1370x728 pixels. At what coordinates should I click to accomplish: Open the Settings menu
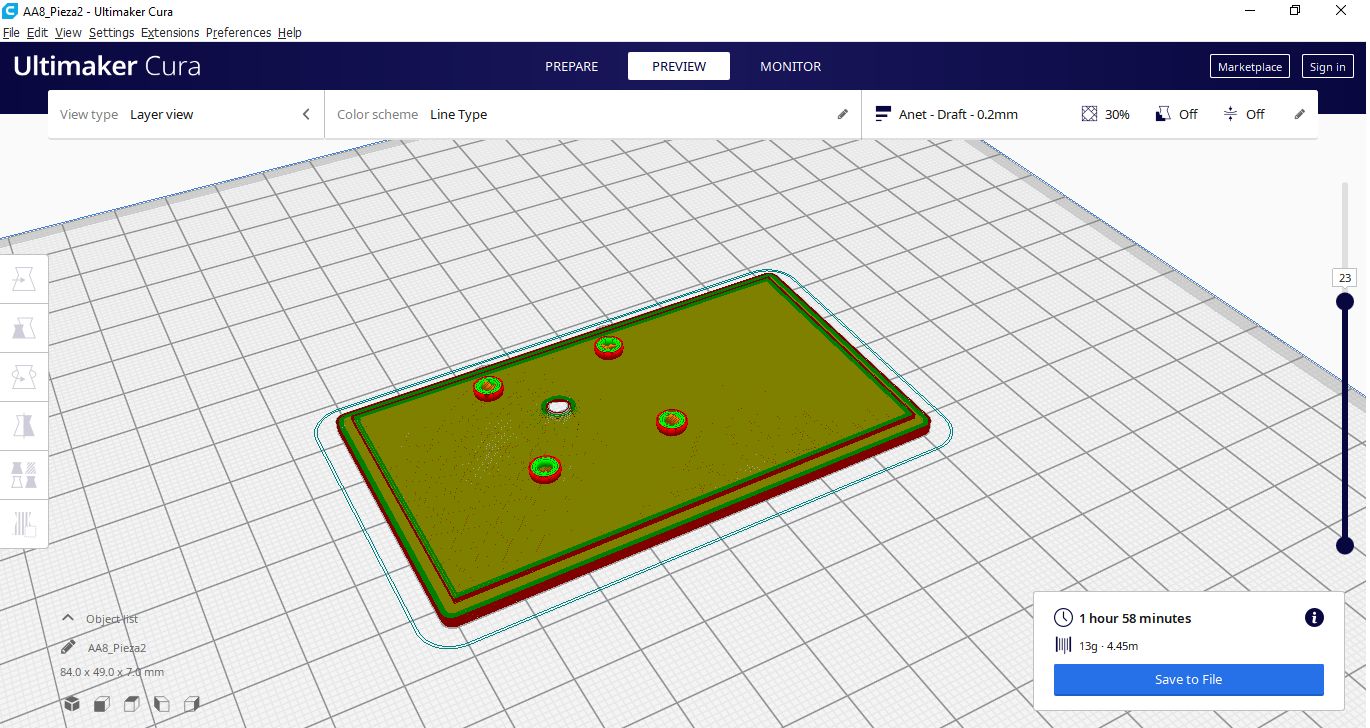click(x=111, y=32)
